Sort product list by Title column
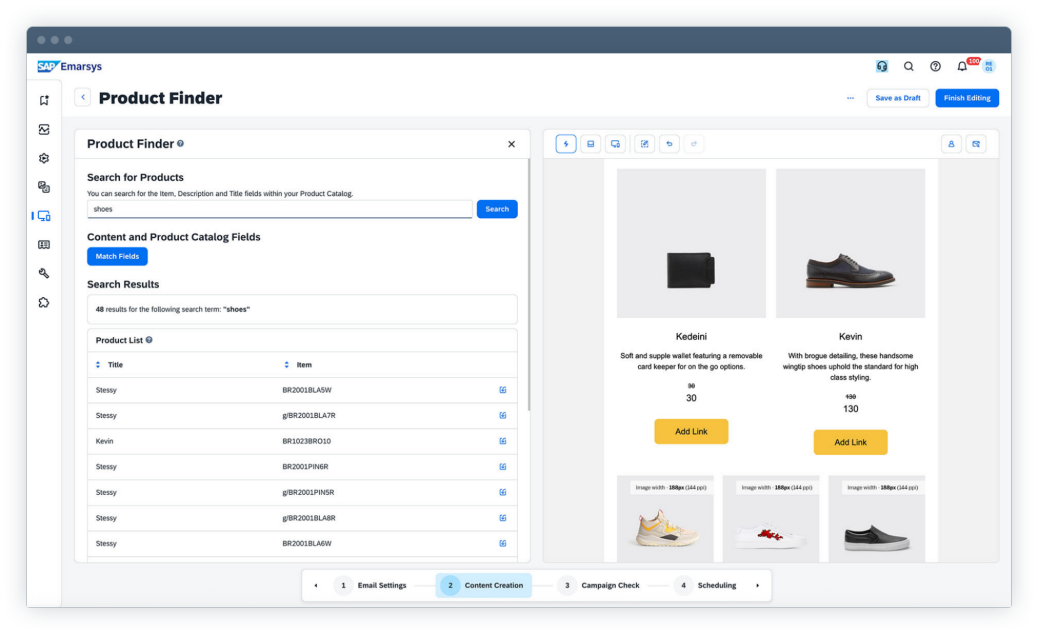 (x=98, y=365)
